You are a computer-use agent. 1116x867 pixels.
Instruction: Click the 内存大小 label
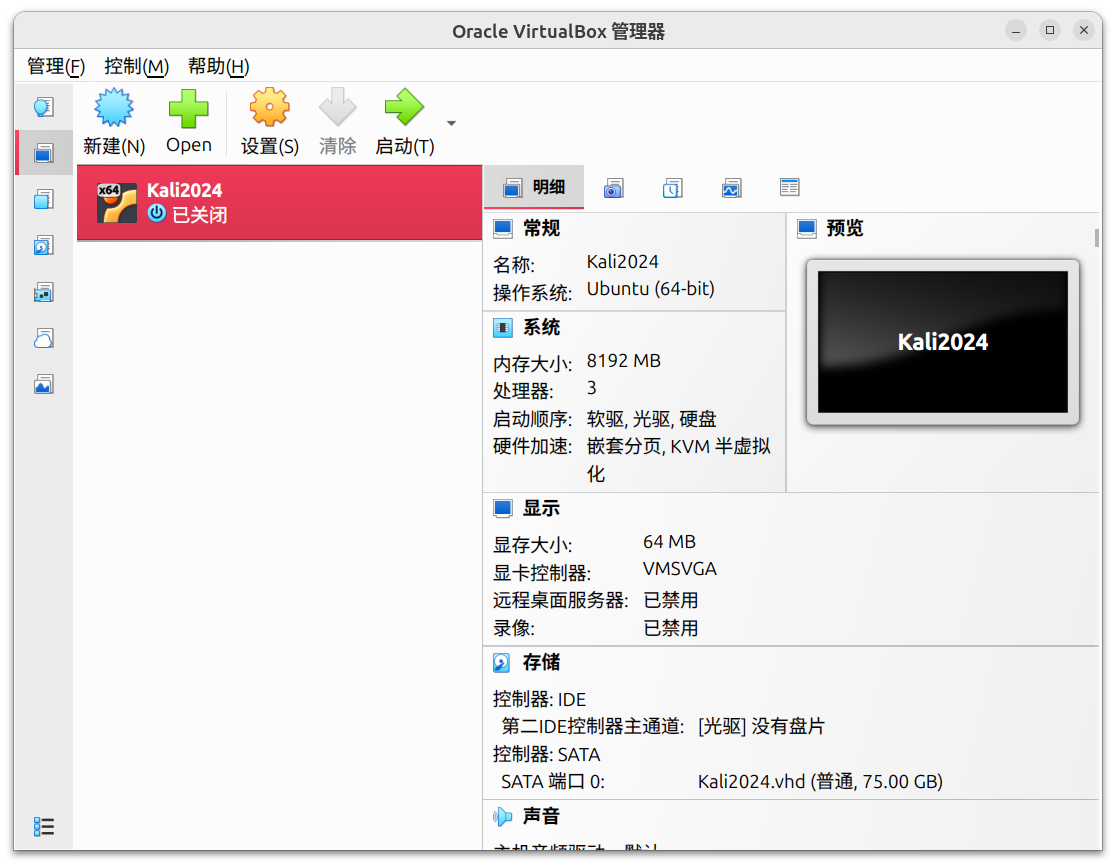pos(532,364)
